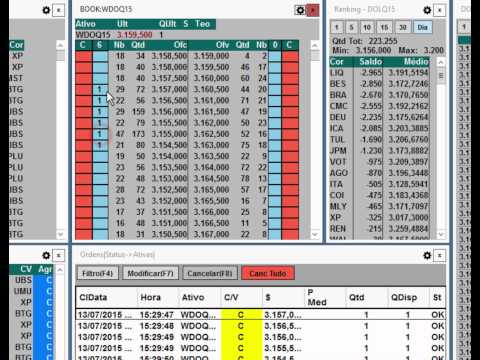Click the Teo header in BOOK panel
Viewport: 480px width, 360px height.
(x=202, y=24)
